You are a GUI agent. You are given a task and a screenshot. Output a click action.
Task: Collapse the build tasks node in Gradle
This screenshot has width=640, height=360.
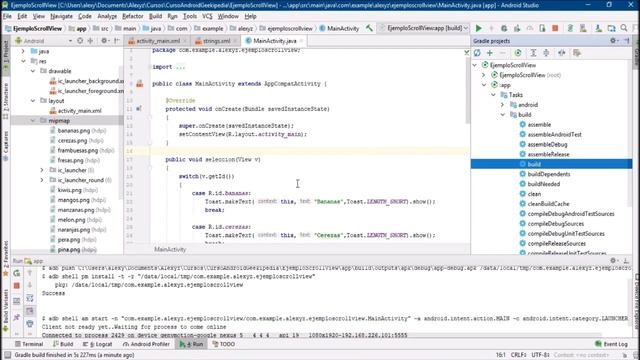[503, 115]
